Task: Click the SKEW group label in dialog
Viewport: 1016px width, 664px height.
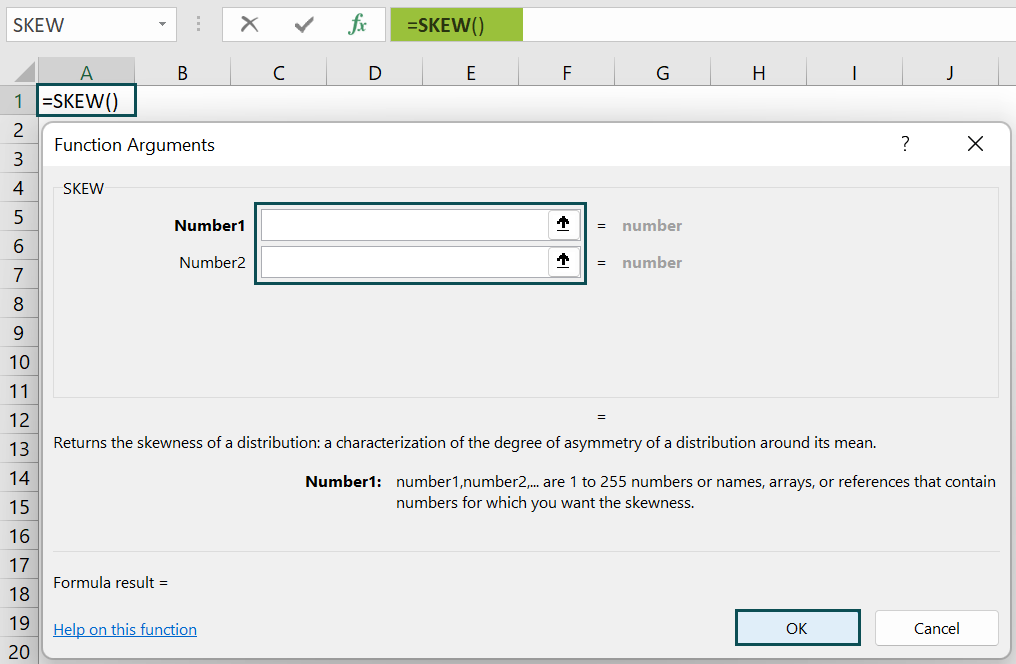Action: click(83, 189)
